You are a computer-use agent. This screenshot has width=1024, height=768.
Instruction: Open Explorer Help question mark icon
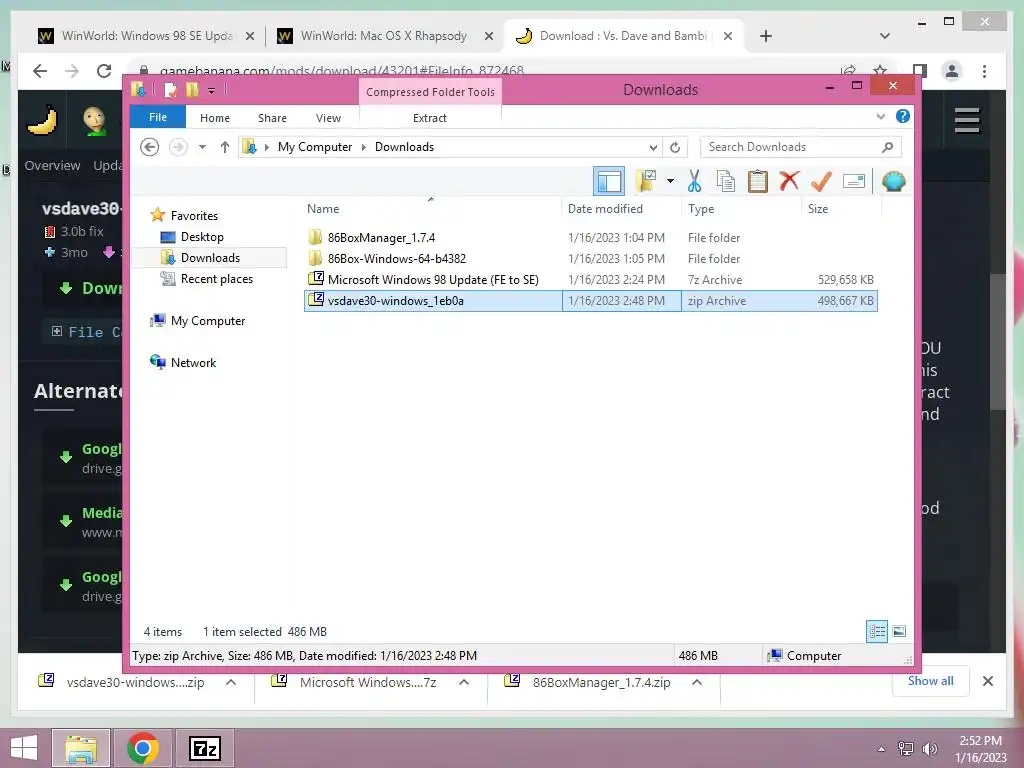(x=903, y=116)
